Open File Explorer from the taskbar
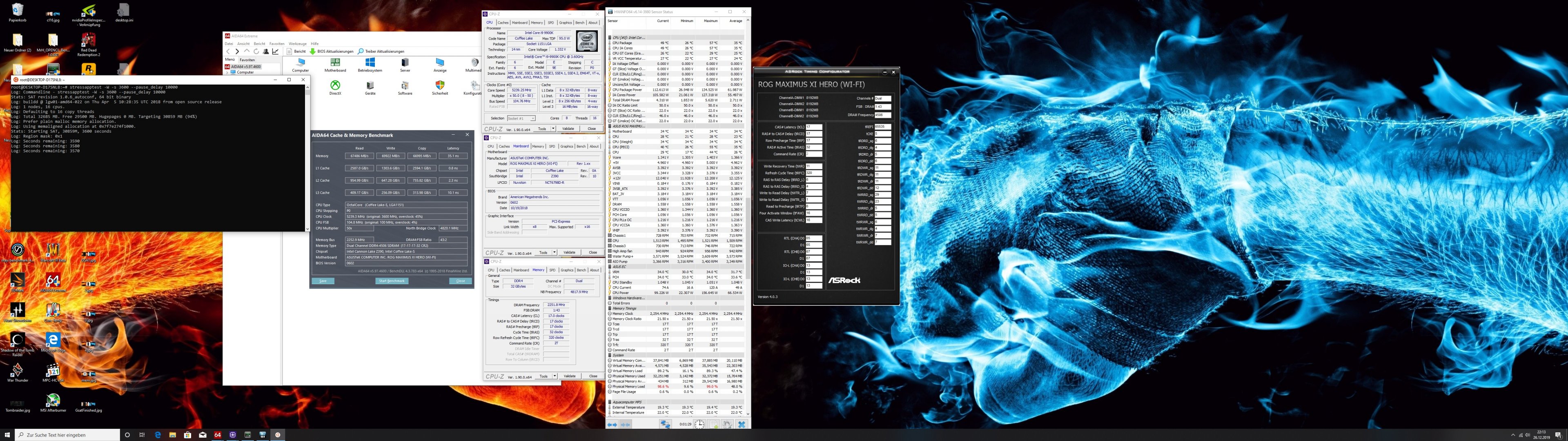The image size is (1568, 441). pyautogui.click(x=172, y=435)
